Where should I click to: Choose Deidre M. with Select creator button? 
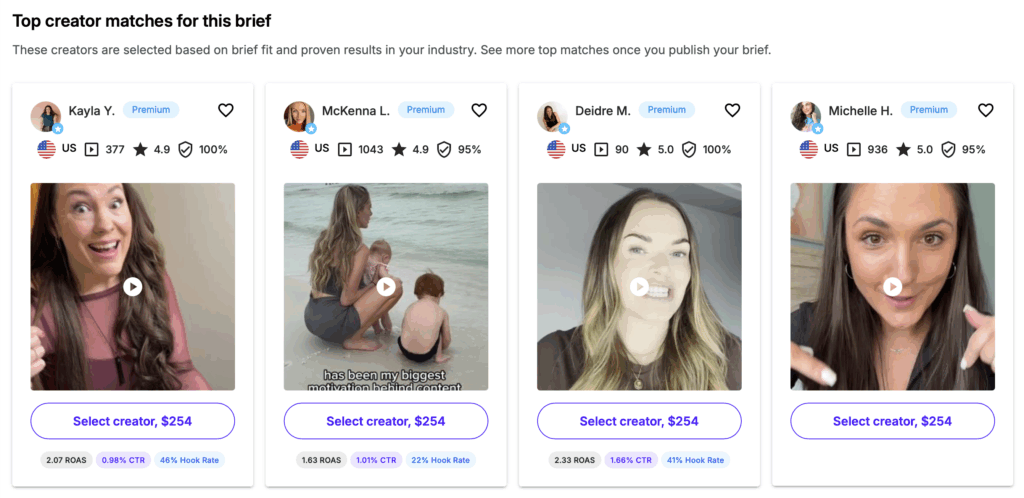click(x=639, y=421)
